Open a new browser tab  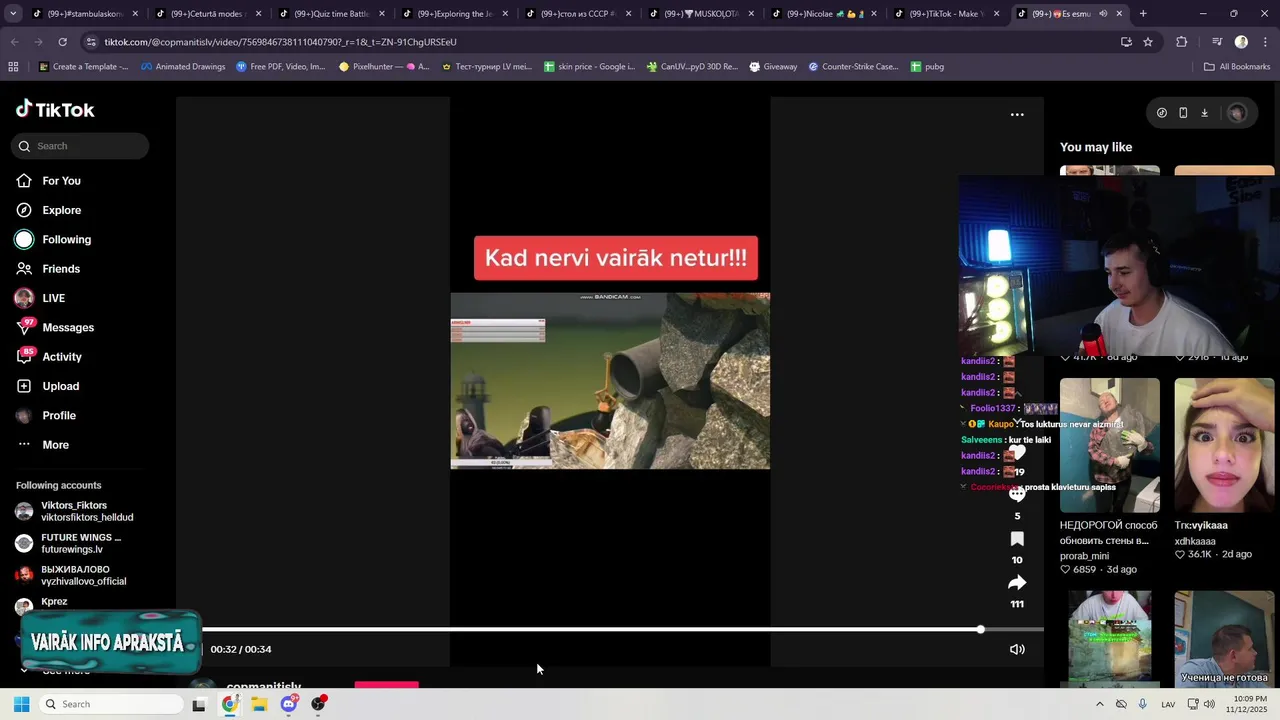click(x=1143, y=14)
